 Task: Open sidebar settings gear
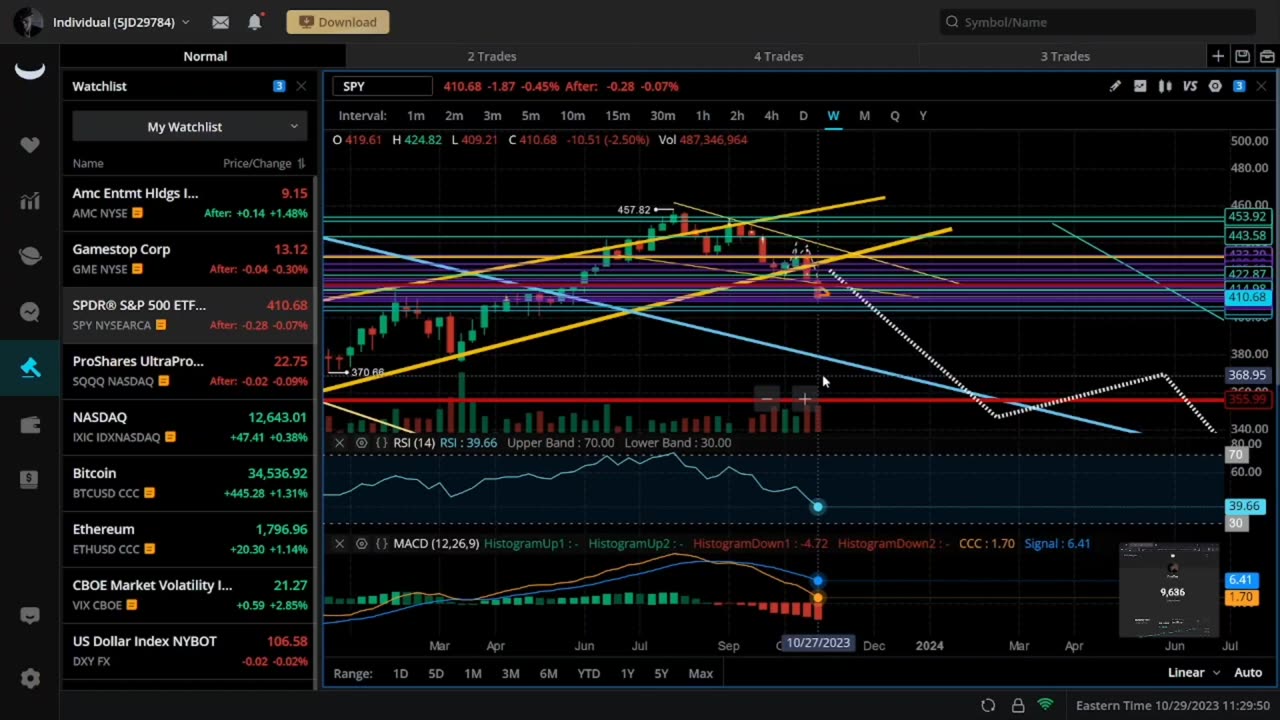30,679
